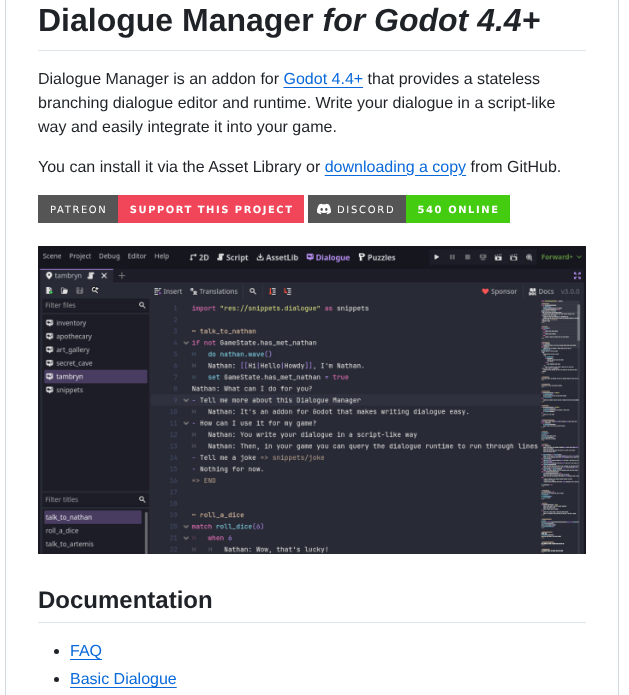Click the editor toolbar search magnifier icon
The height and width of the screenshot is (695, 629).
tap(253, 291)
